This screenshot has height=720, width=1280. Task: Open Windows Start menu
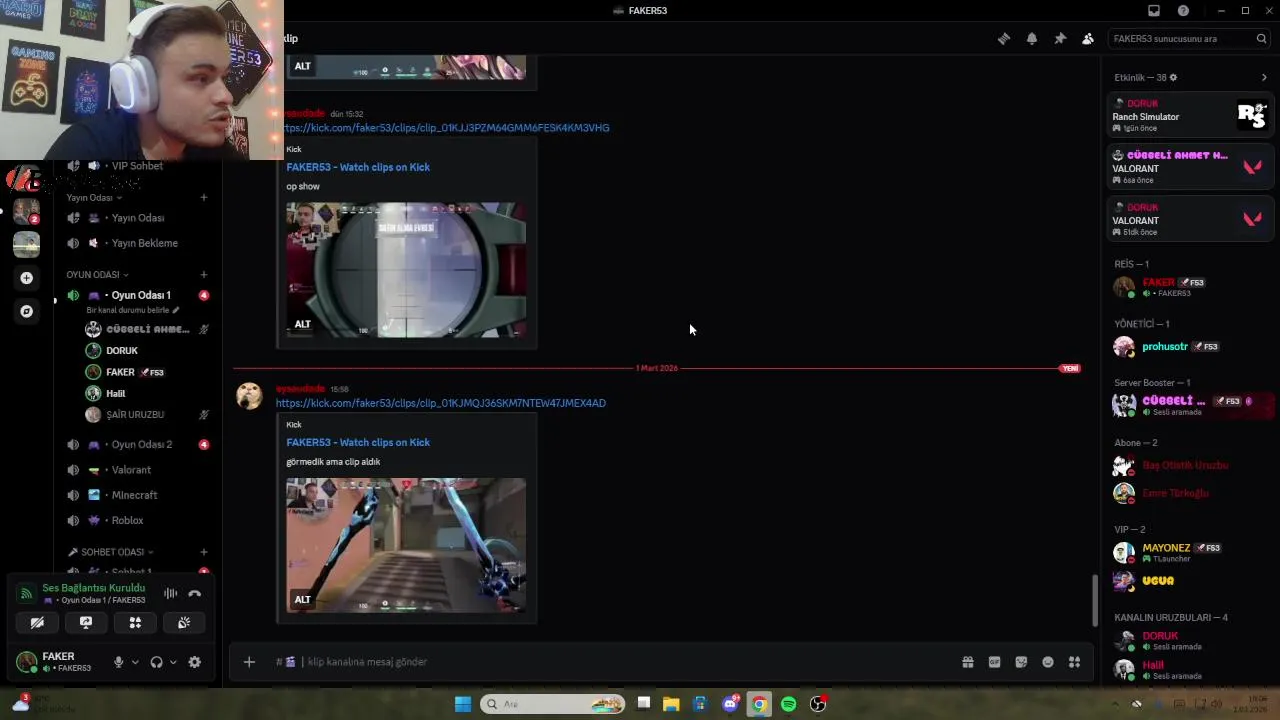coord(463,704)
